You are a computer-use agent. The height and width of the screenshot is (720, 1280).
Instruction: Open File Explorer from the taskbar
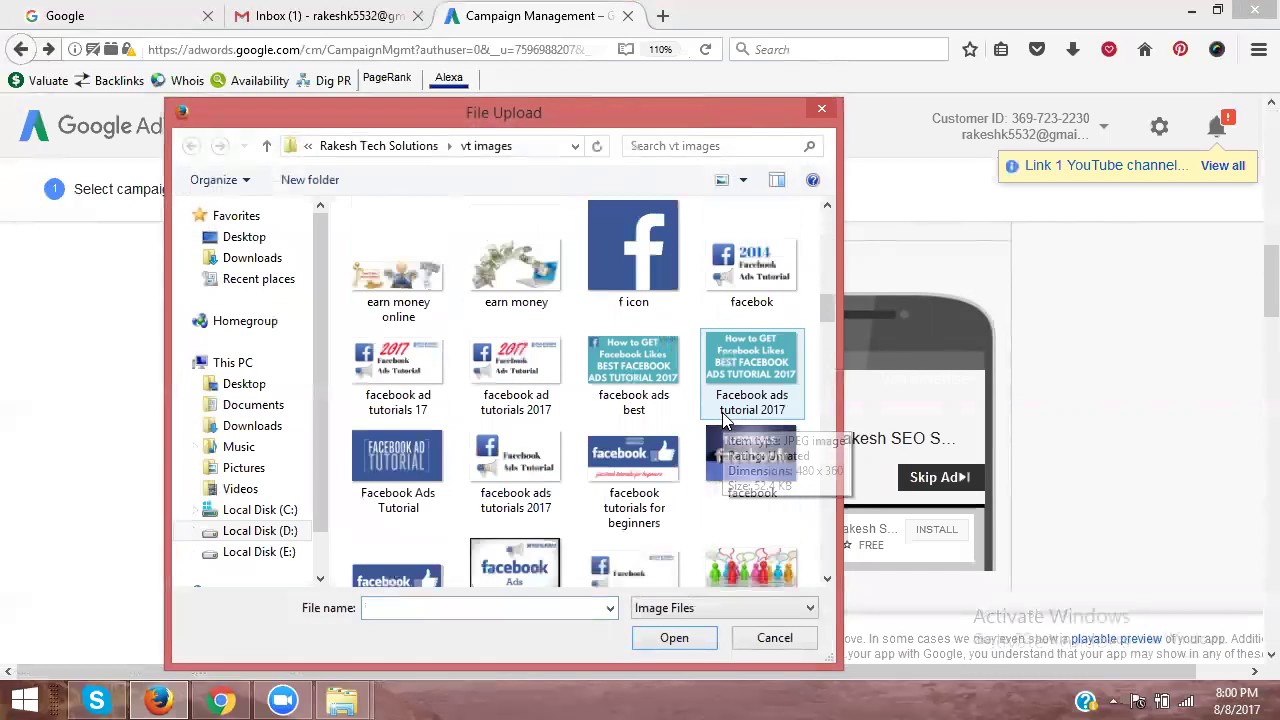coord(341,700)
